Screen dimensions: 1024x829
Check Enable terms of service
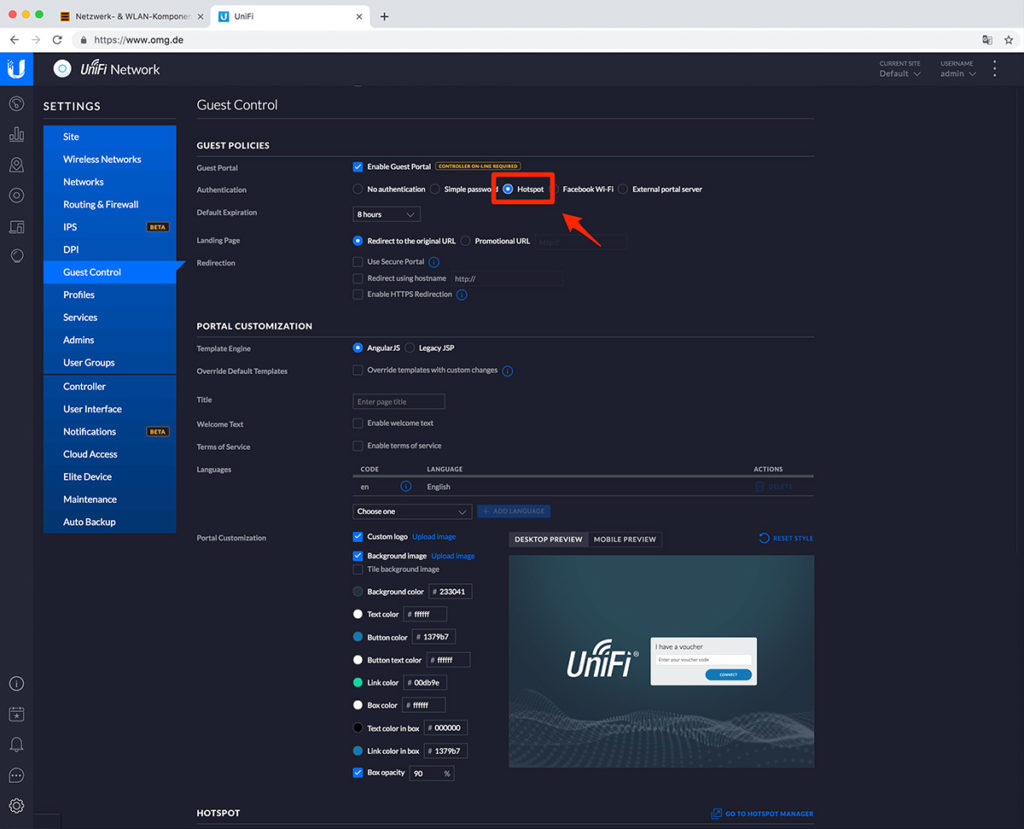tap(358, 446)
